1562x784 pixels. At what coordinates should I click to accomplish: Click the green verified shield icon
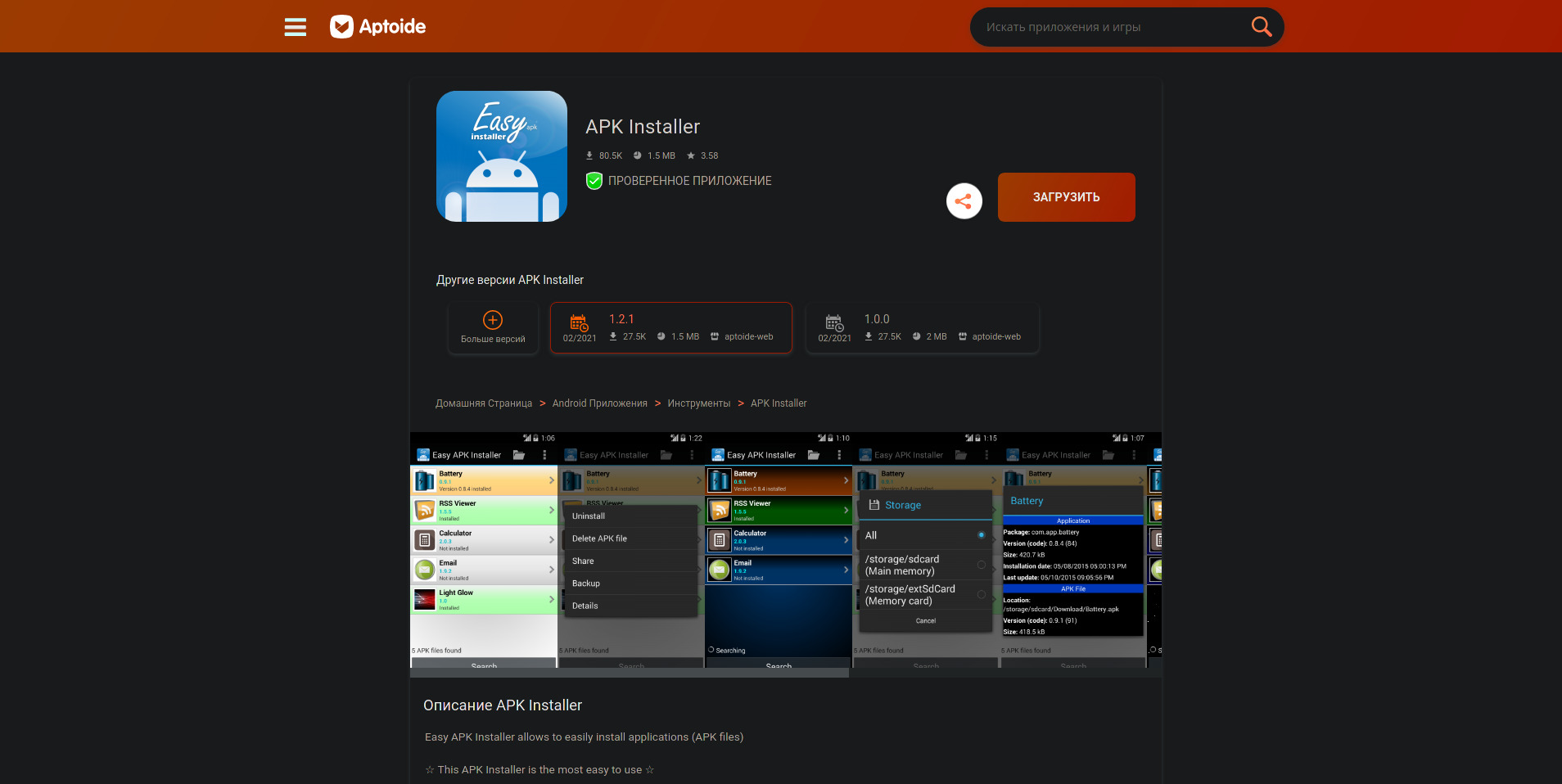click(594, 181)
